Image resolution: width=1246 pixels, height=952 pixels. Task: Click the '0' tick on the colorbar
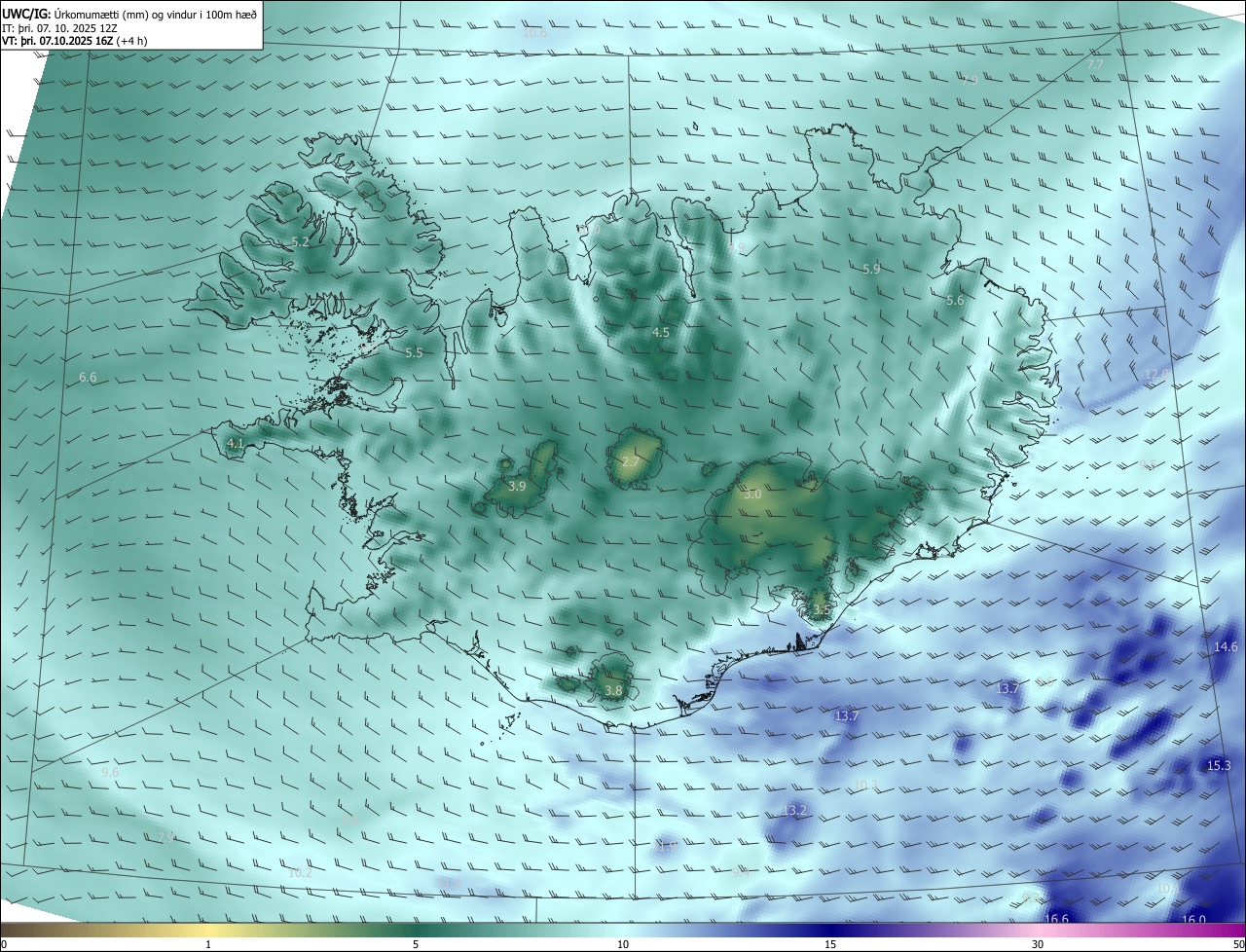coord(4,944)
